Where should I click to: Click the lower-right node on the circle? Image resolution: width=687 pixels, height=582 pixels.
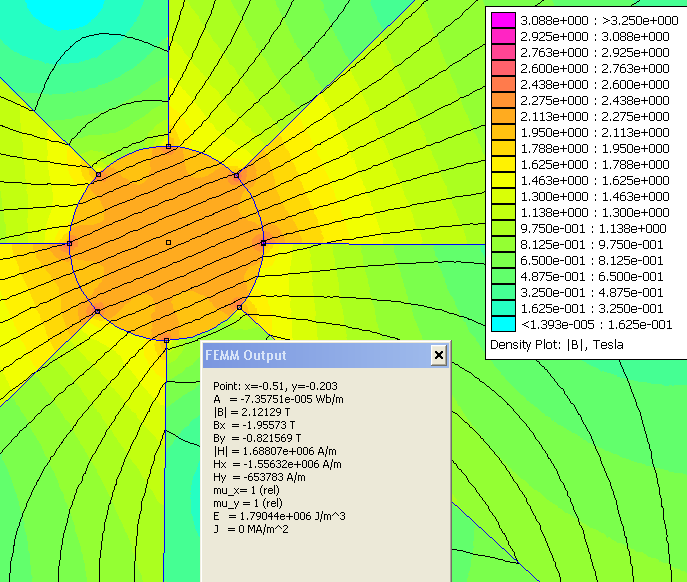tap(239, 307)
